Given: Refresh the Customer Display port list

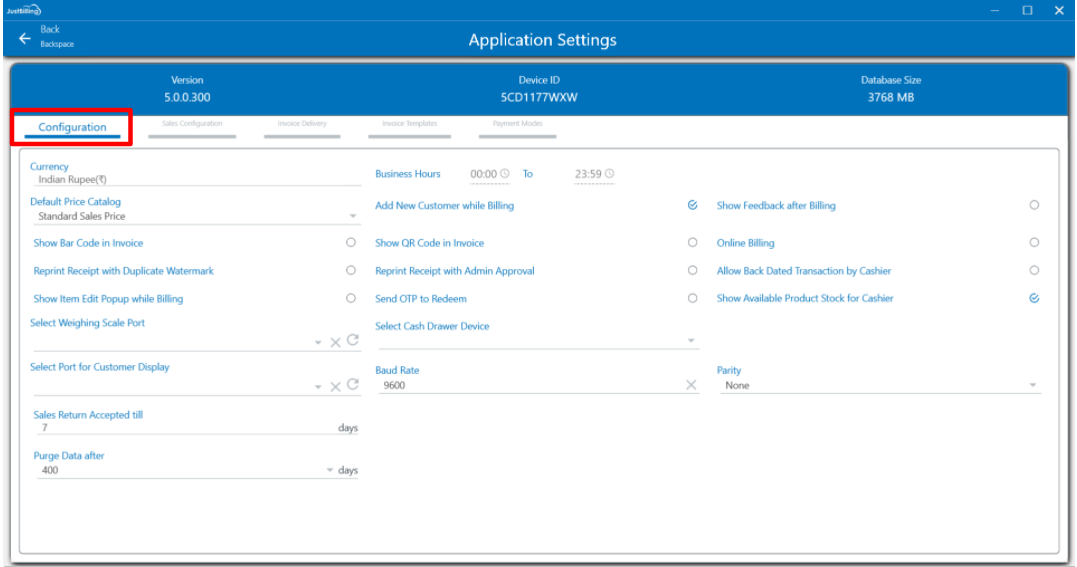Looking at the screenshot, I should [x=352, y=386].
